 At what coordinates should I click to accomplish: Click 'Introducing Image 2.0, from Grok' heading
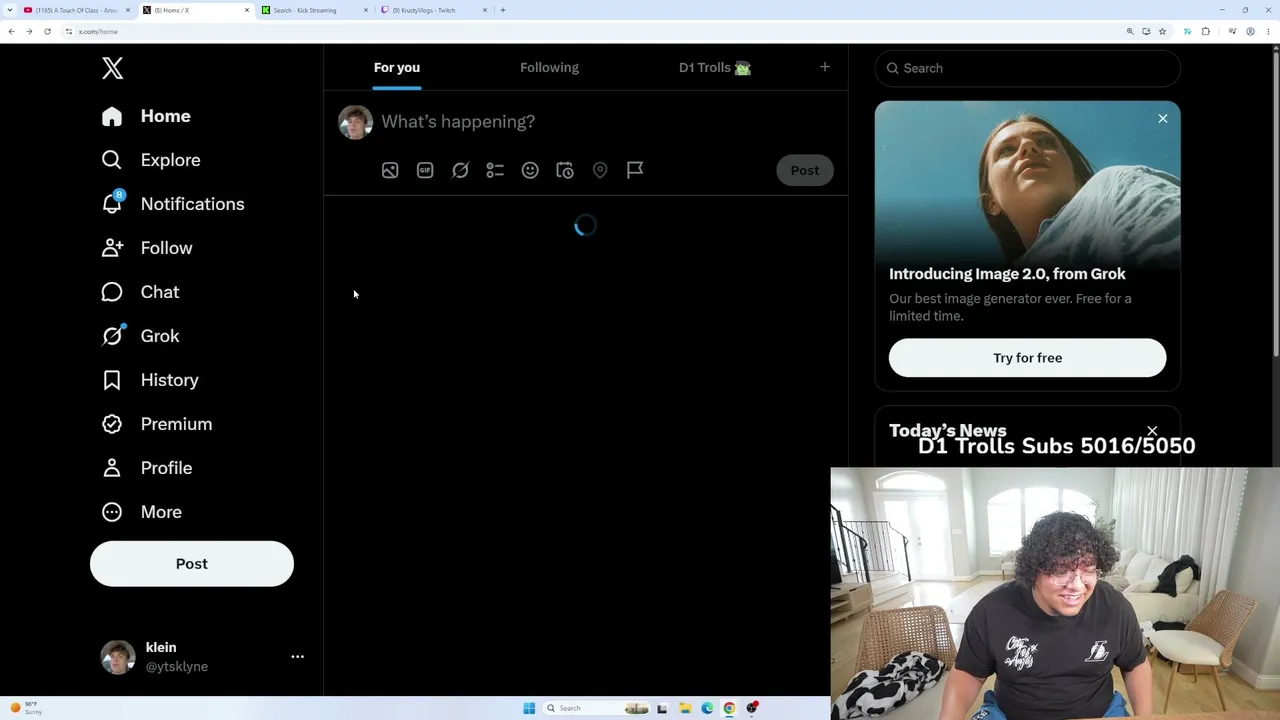tap(1007, 274)
